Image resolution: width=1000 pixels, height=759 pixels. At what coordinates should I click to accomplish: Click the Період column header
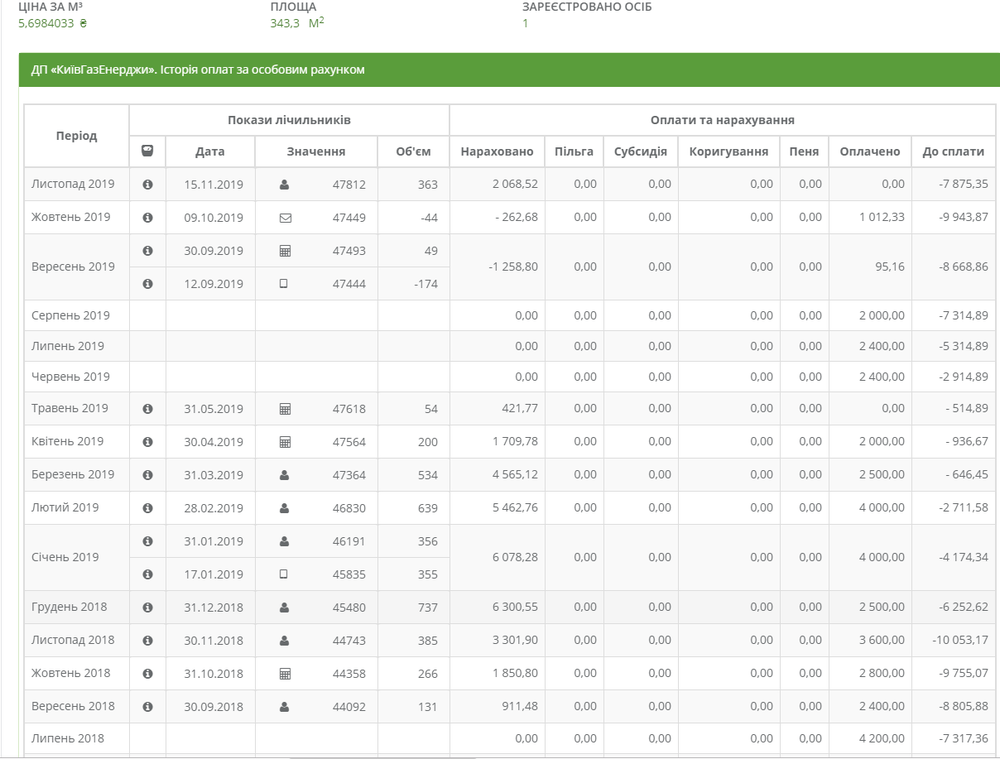[x=77, y=135]
